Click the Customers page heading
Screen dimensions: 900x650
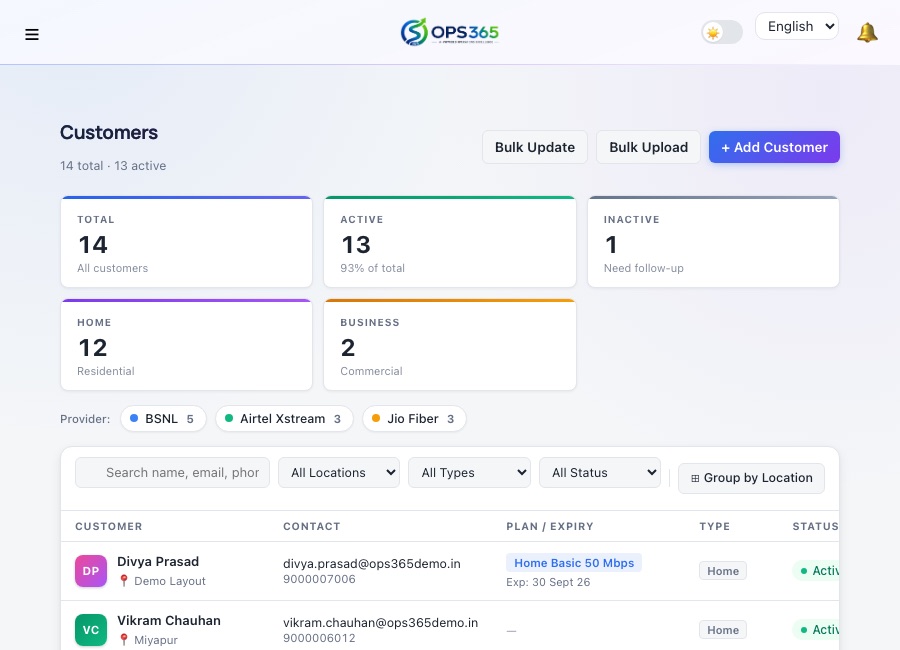(x=109, y=133)
